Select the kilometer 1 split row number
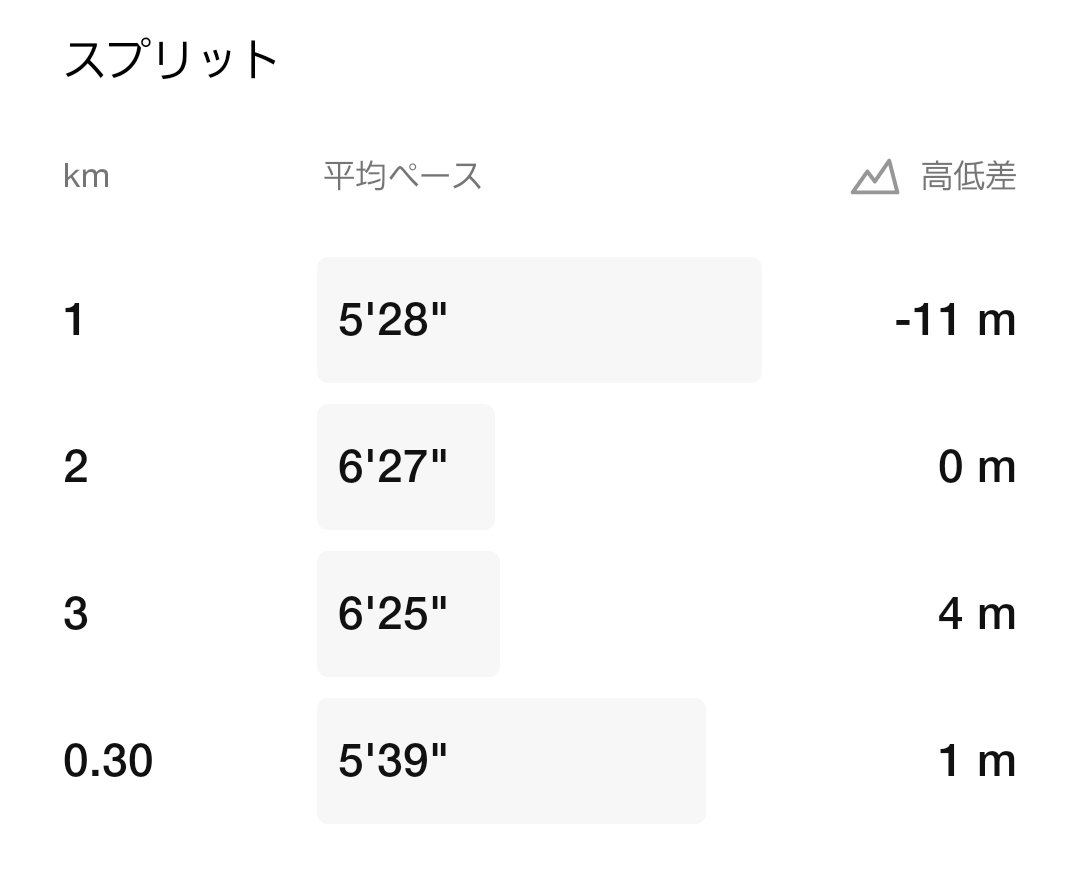This screenshot has height=876, width=1080. coord(74,321)
